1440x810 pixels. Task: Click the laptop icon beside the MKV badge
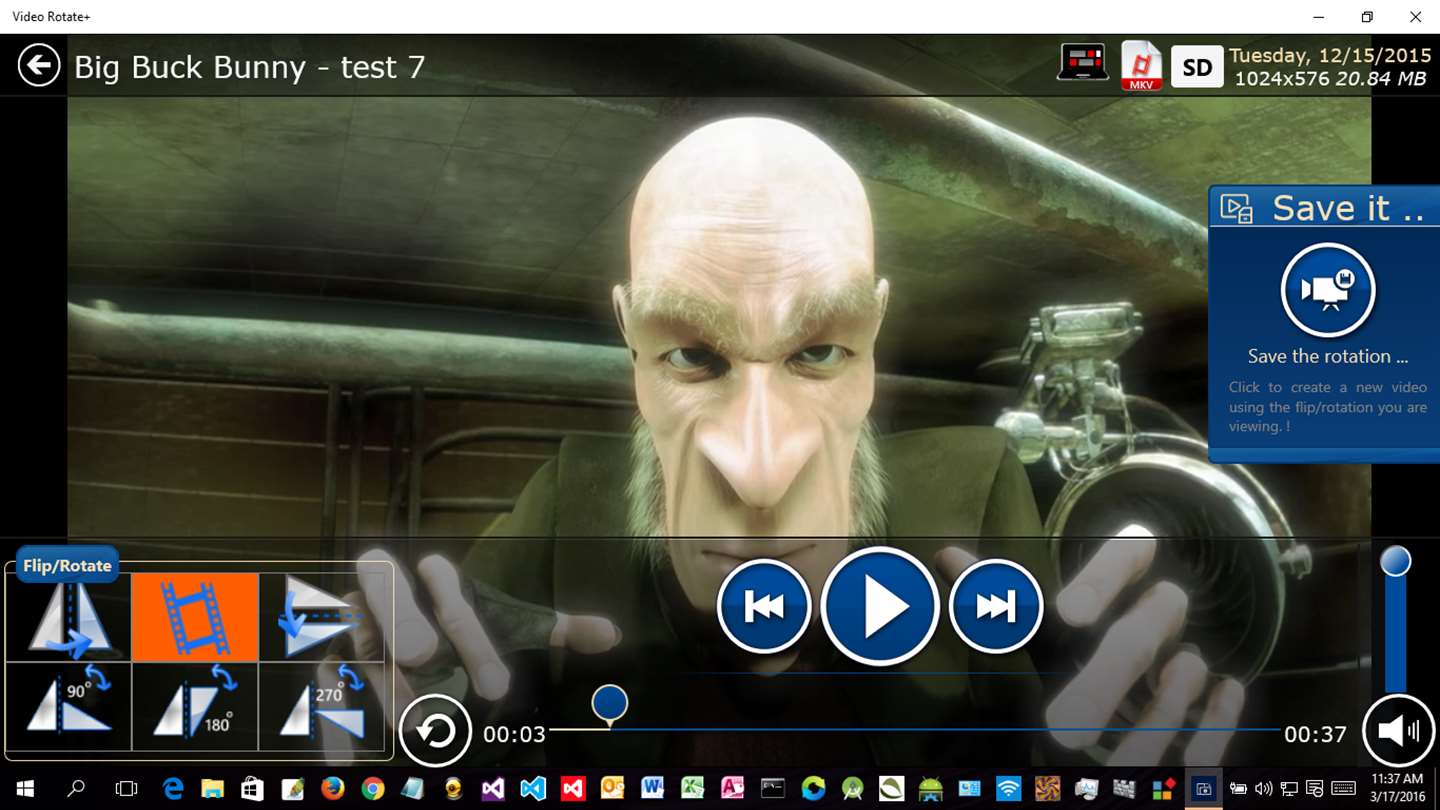coord(1083,63)
